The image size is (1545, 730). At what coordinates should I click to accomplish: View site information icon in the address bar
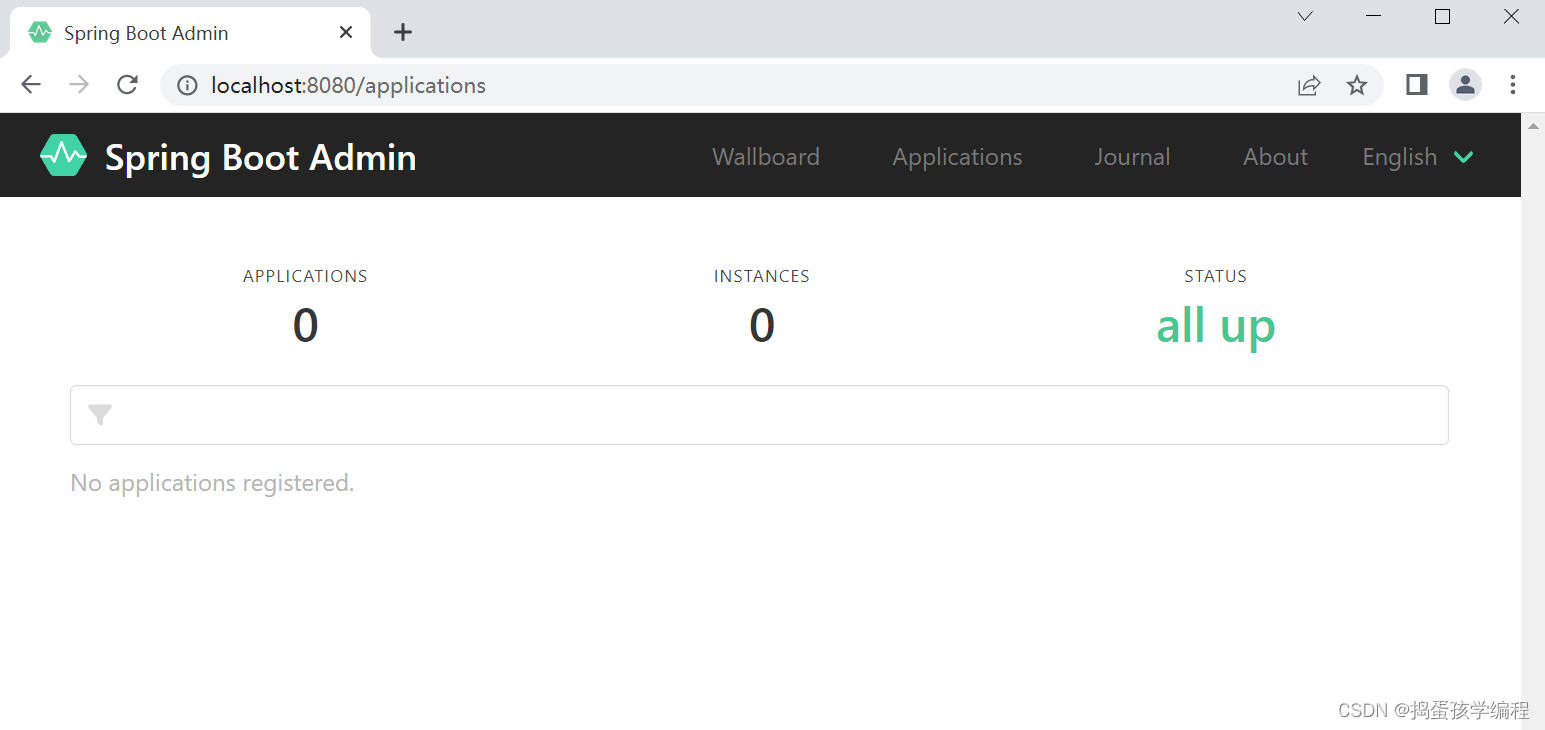click(x=187, y=85)
